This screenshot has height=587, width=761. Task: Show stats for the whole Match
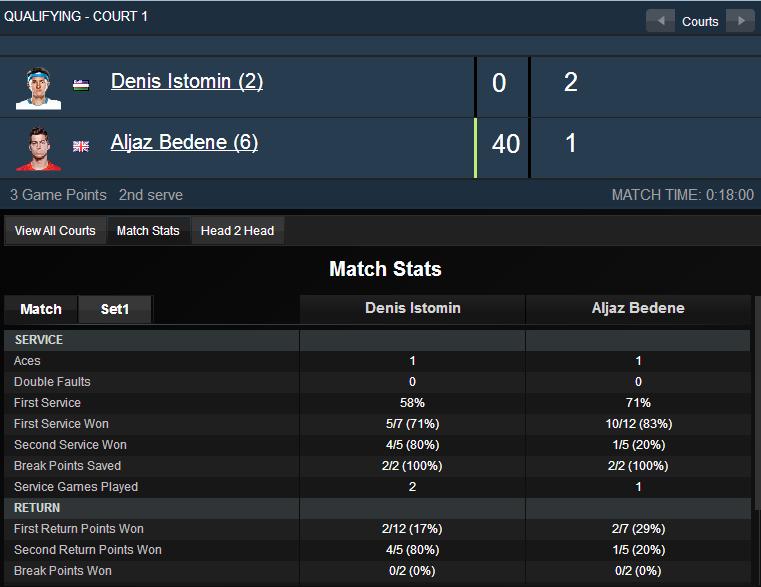click(41, 309)
